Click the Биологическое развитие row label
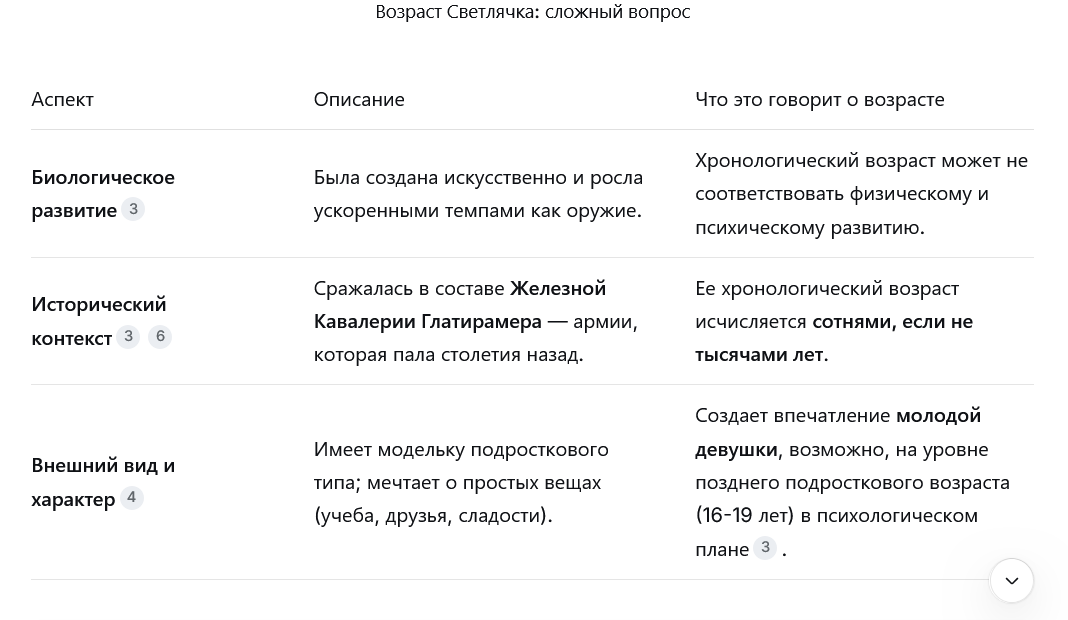The height and width of the screenshot is (620, 1068). (x=103, y=193)
